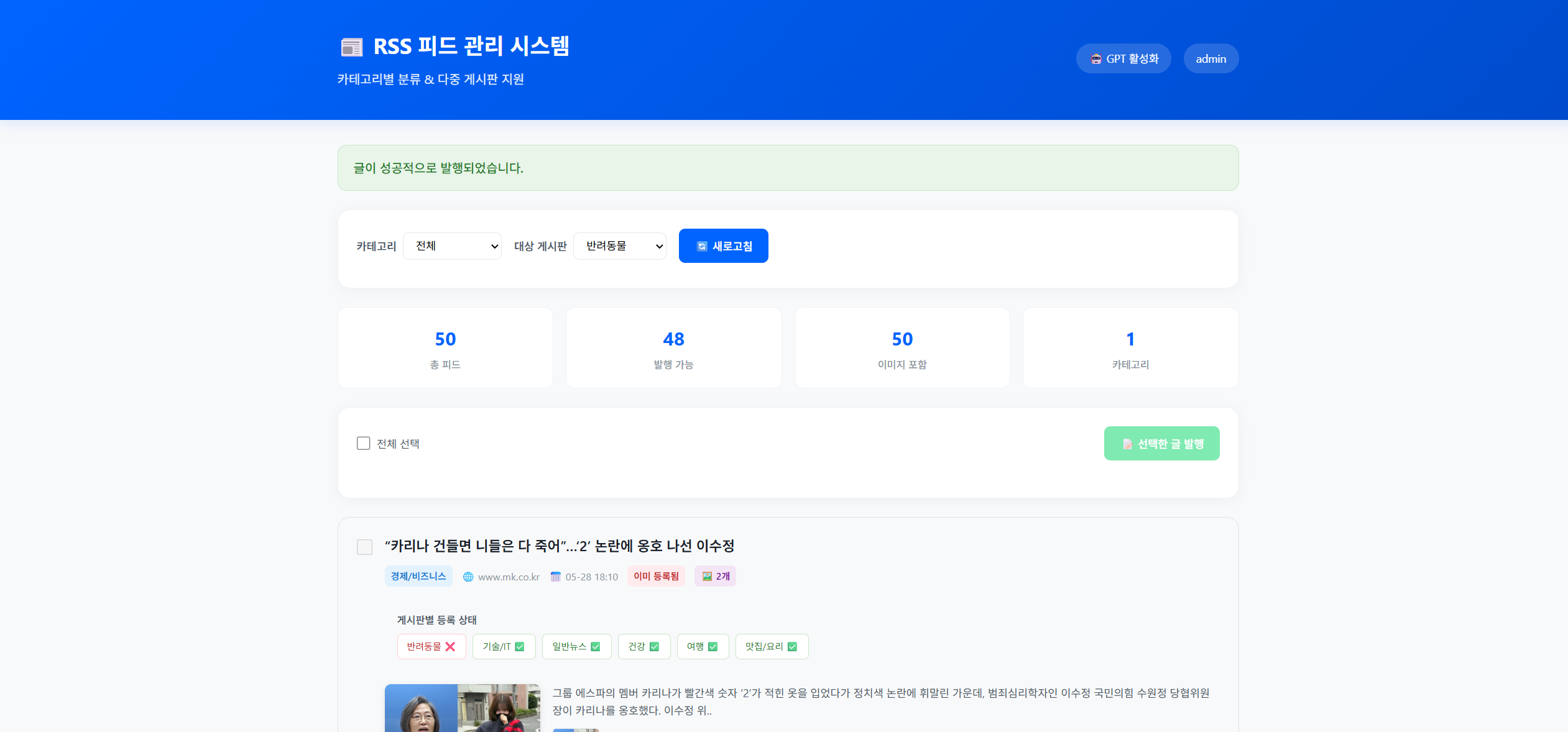Click the red X on 반려동물 status

coord(451,647)
